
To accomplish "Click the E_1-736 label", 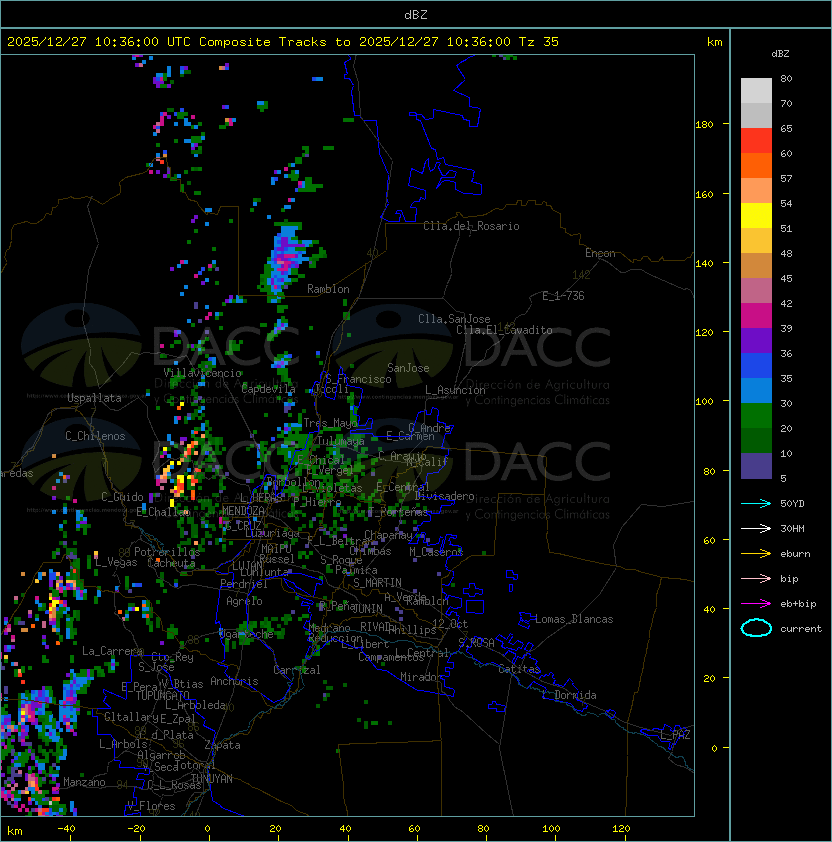I will tap(563, 296).
